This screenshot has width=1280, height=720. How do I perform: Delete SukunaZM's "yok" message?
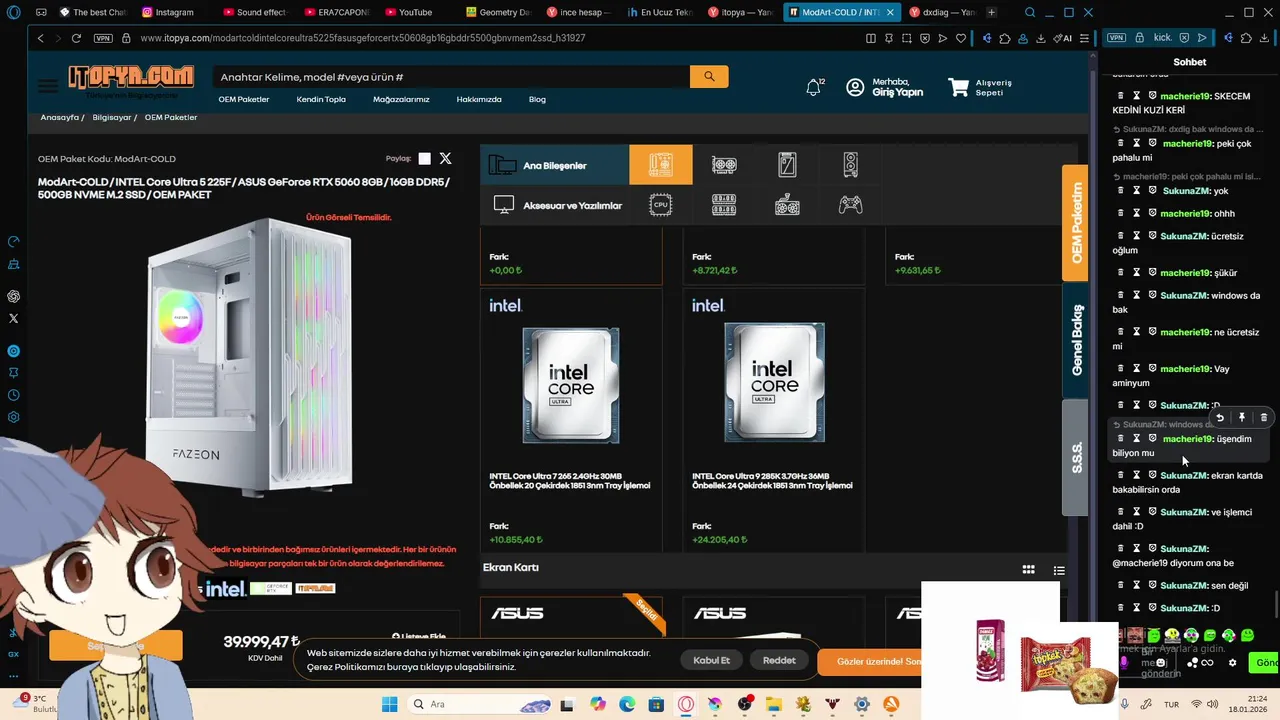(x=1121, y=190)
